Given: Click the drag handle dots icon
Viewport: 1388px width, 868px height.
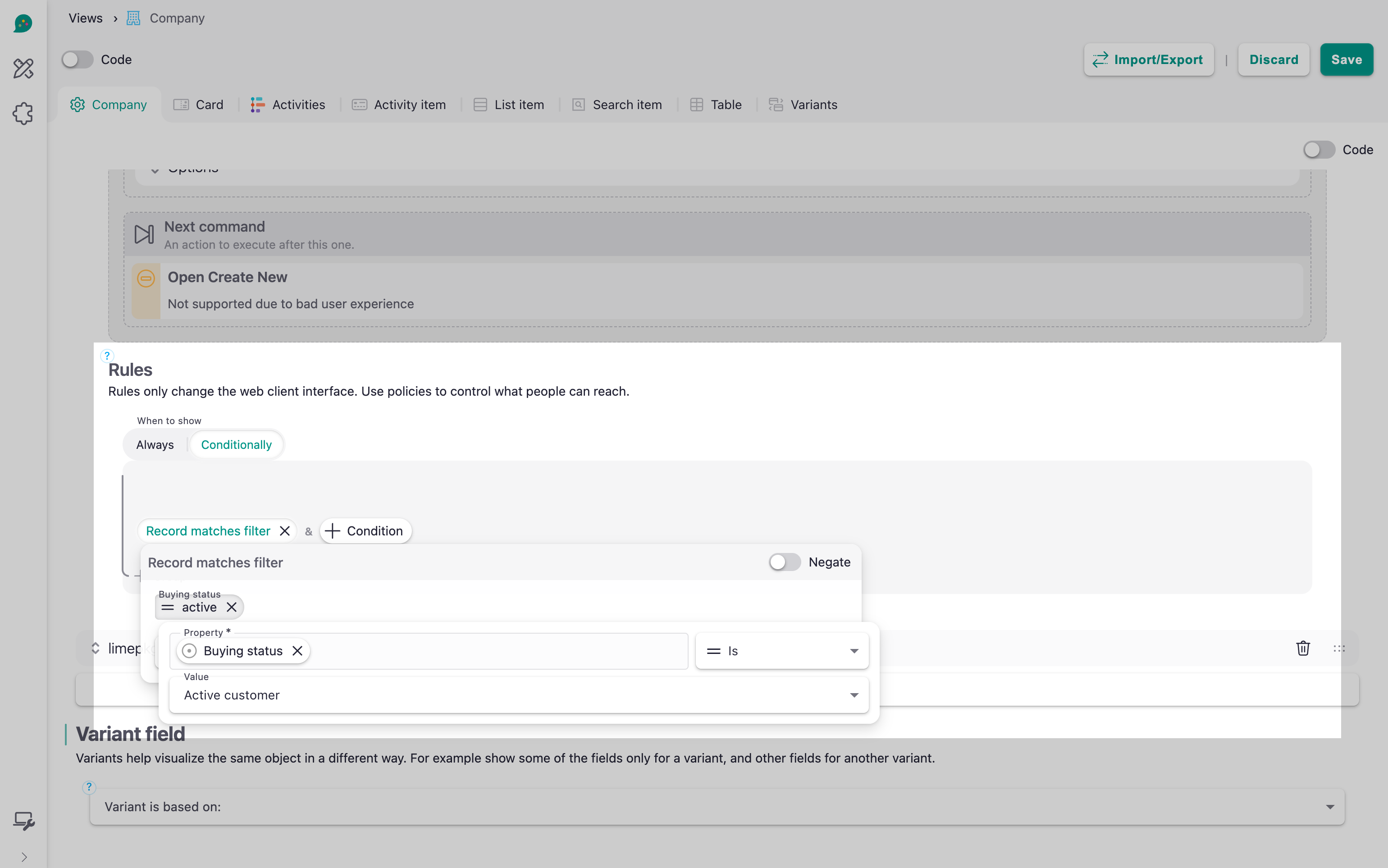Looking at the screenshot, I should [x=1339, y=648].
